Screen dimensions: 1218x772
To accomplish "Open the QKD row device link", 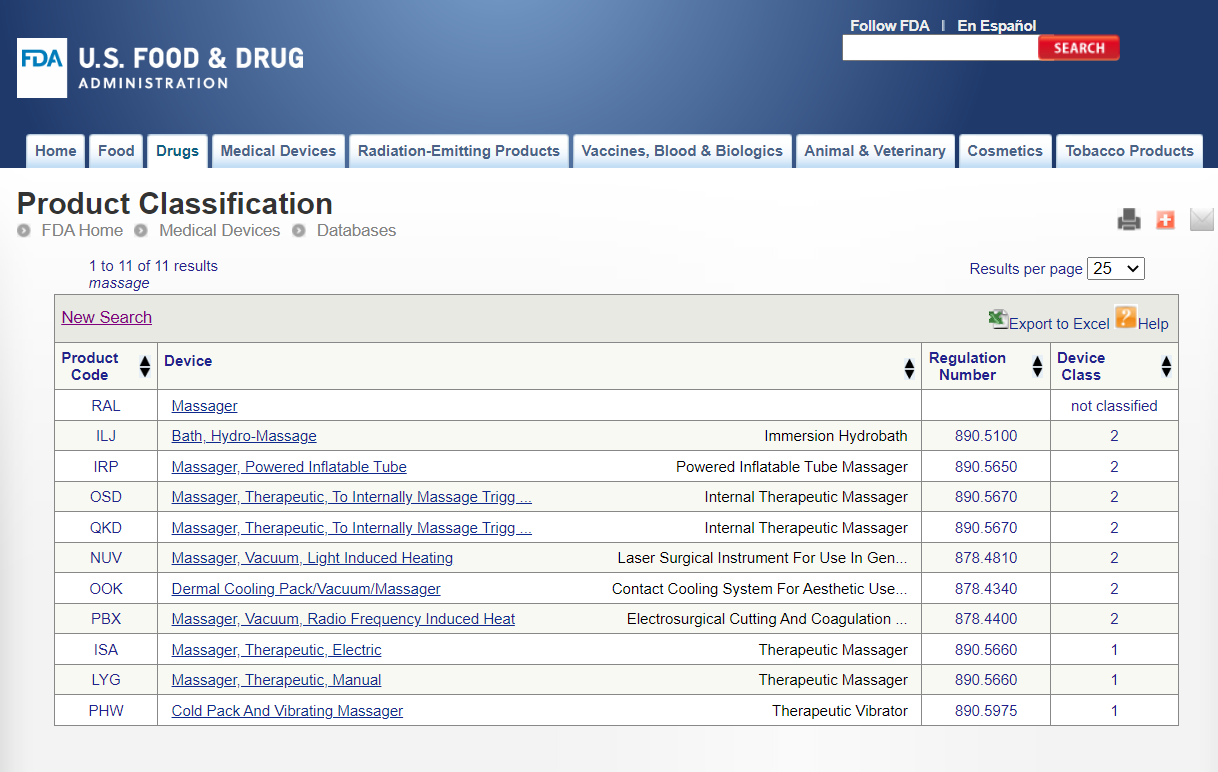I will pos(352,528).
